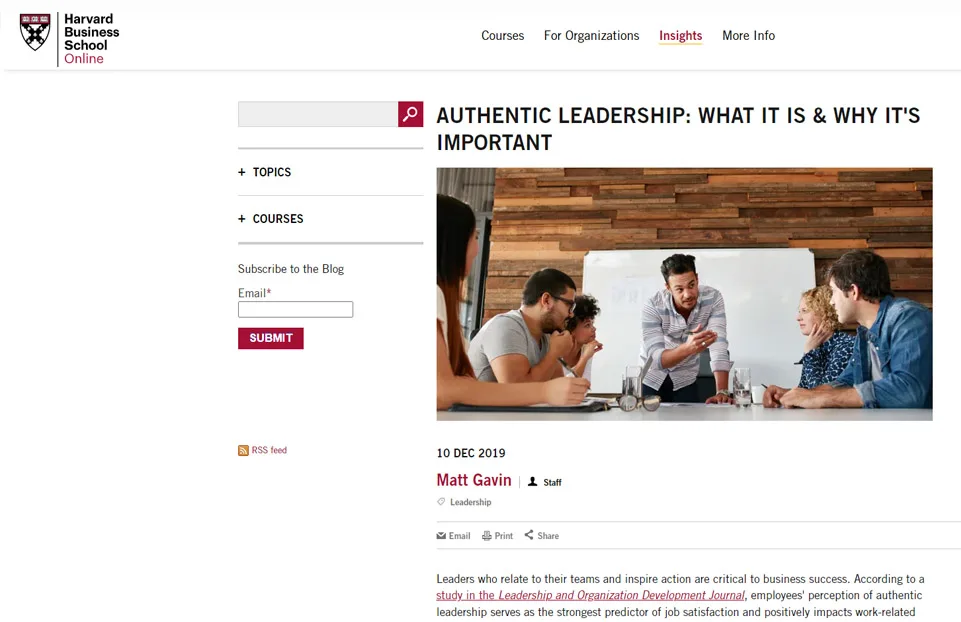
Task: Click the Email subscription input field
Action: click(295, 310)
